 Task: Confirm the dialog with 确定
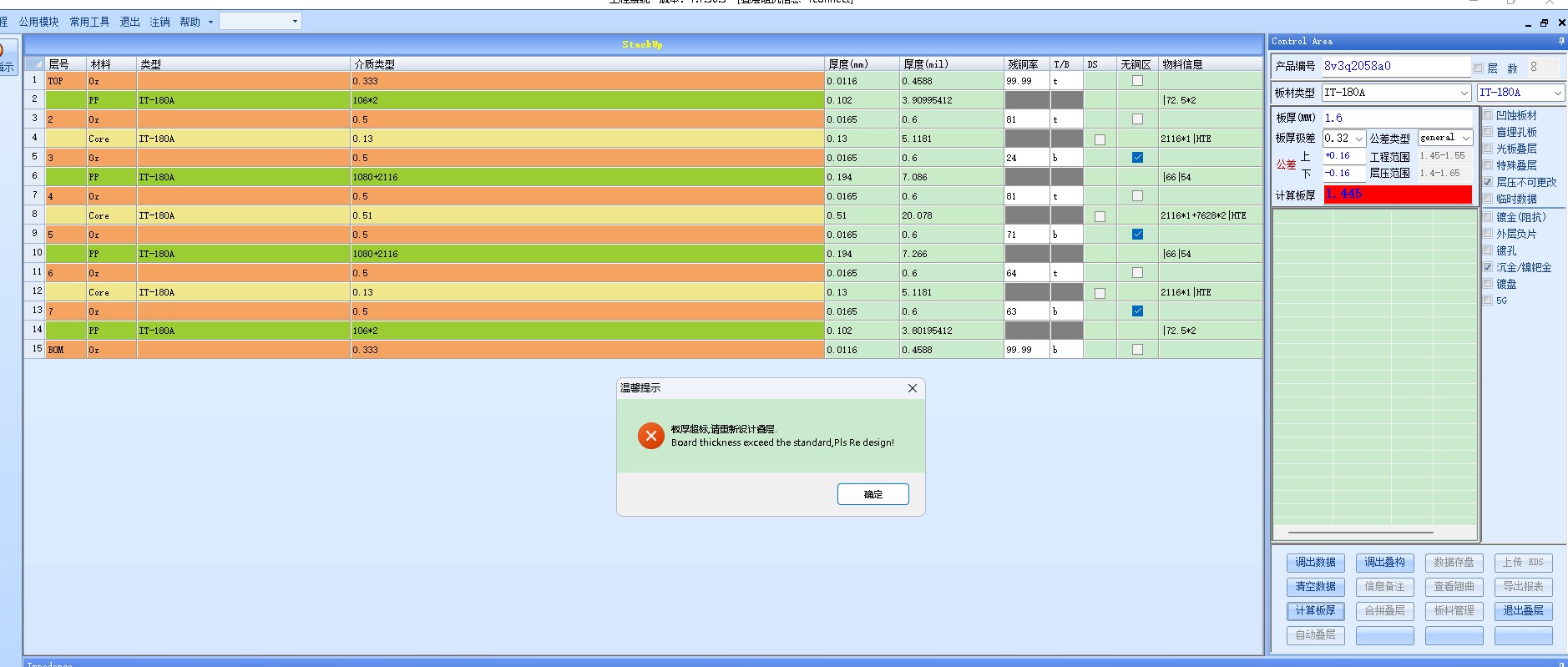[x=873, y=494]
